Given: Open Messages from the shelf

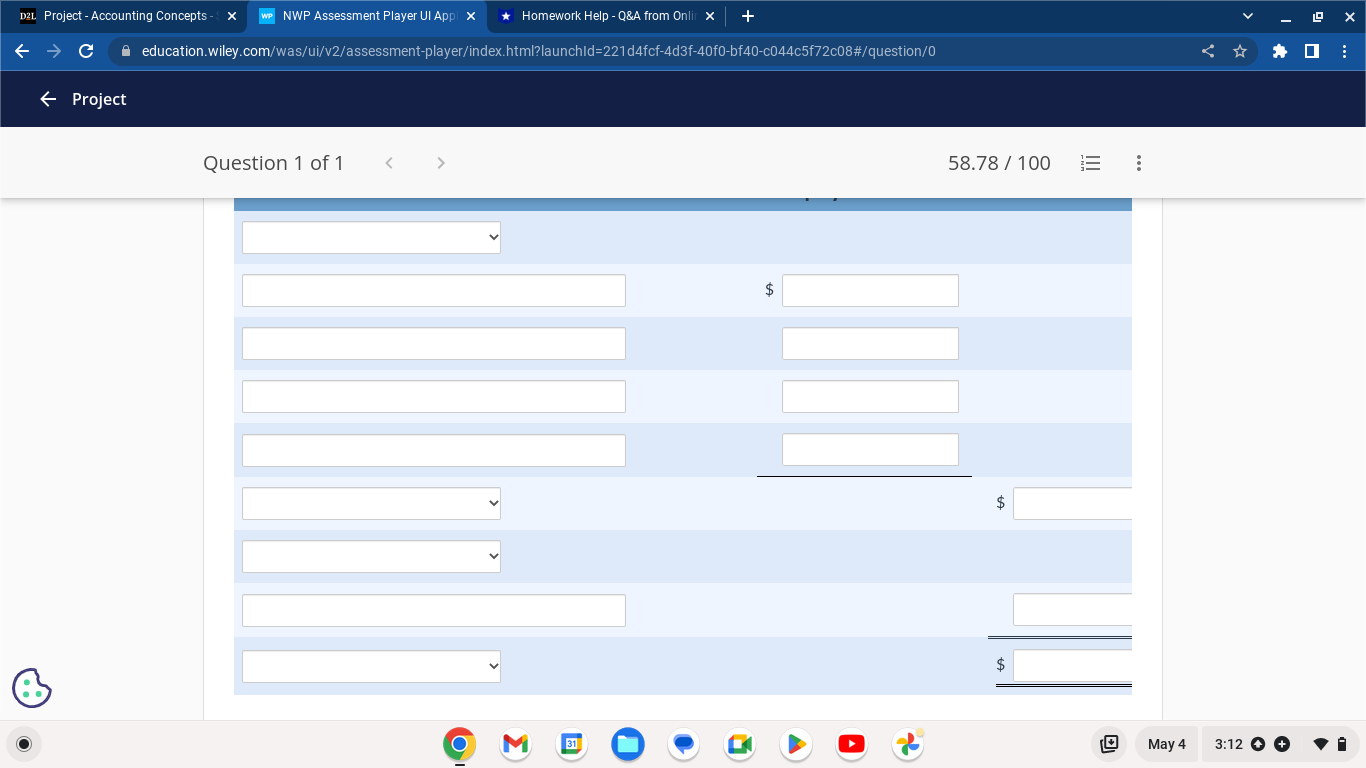Looking at the screenshot, I should (x=683, y=744).
